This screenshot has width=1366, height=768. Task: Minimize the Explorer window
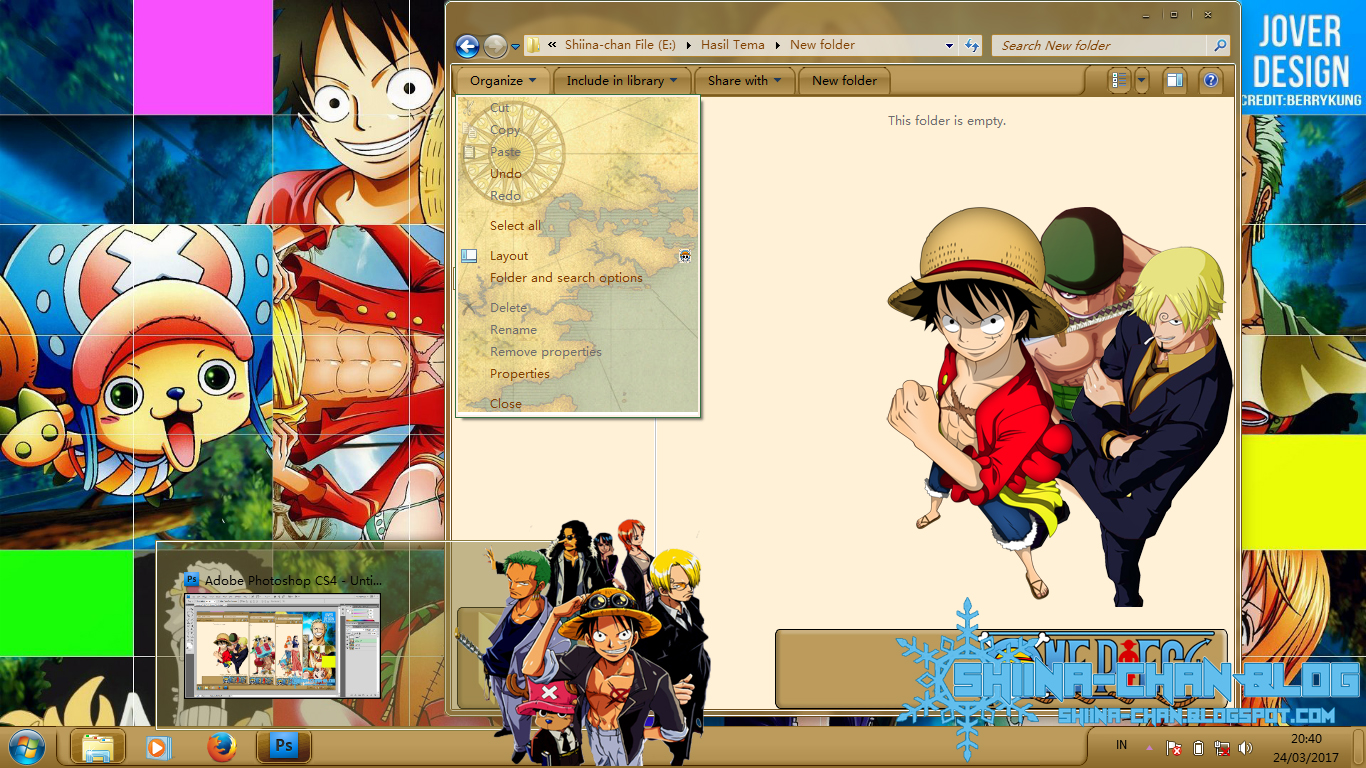1146,15
